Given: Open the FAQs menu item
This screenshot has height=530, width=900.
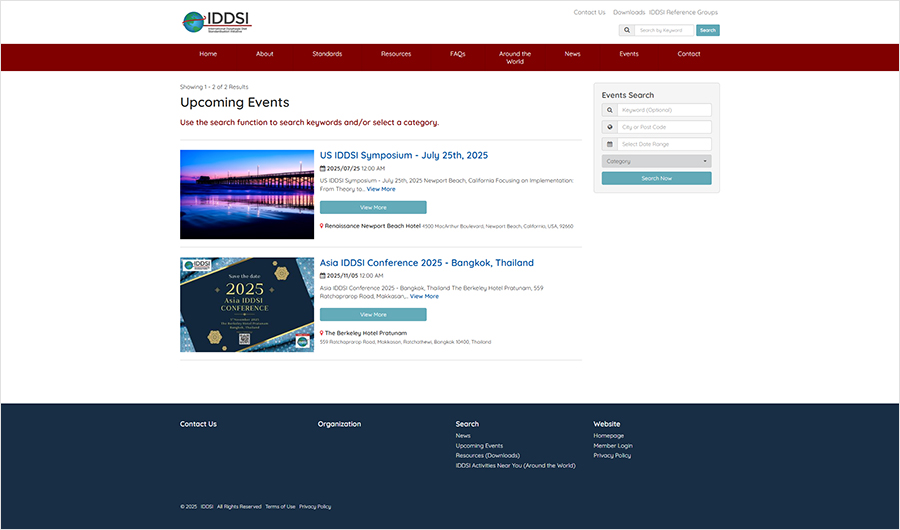Looking at the screenshot, I should tap(457, 54).
